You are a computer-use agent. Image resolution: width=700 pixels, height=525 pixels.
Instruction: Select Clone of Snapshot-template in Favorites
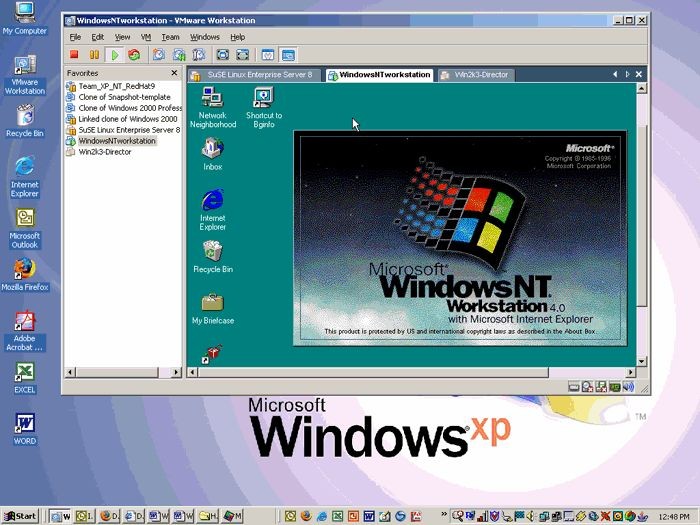(124, 97)
